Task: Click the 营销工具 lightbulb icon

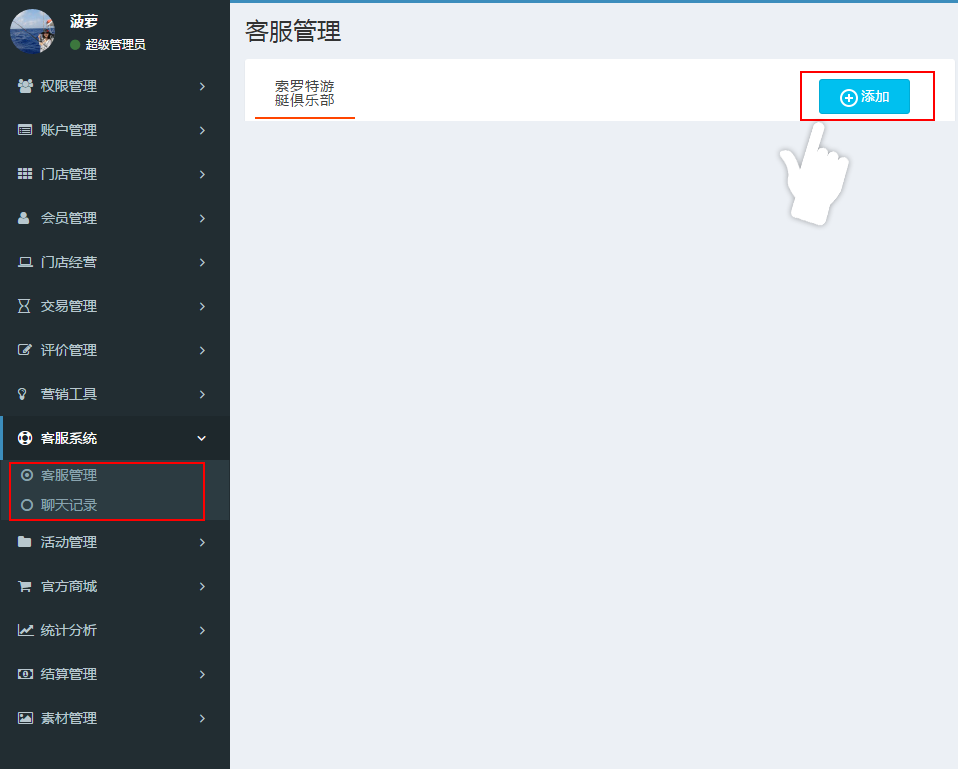Action: click(23, 394)
